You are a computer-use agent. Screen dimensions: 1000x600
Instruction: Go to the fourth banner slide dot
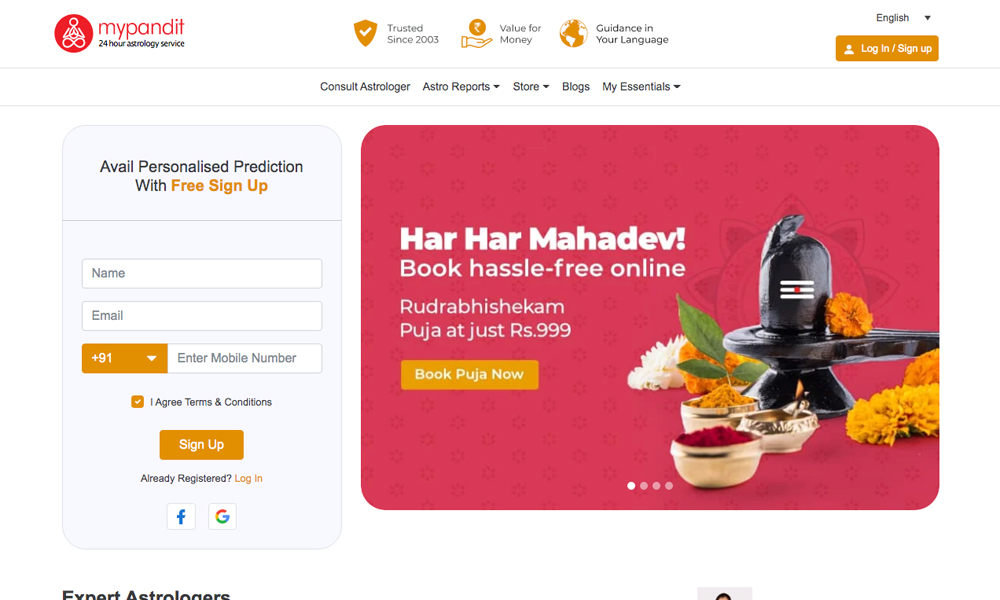[x=669, y=486]
